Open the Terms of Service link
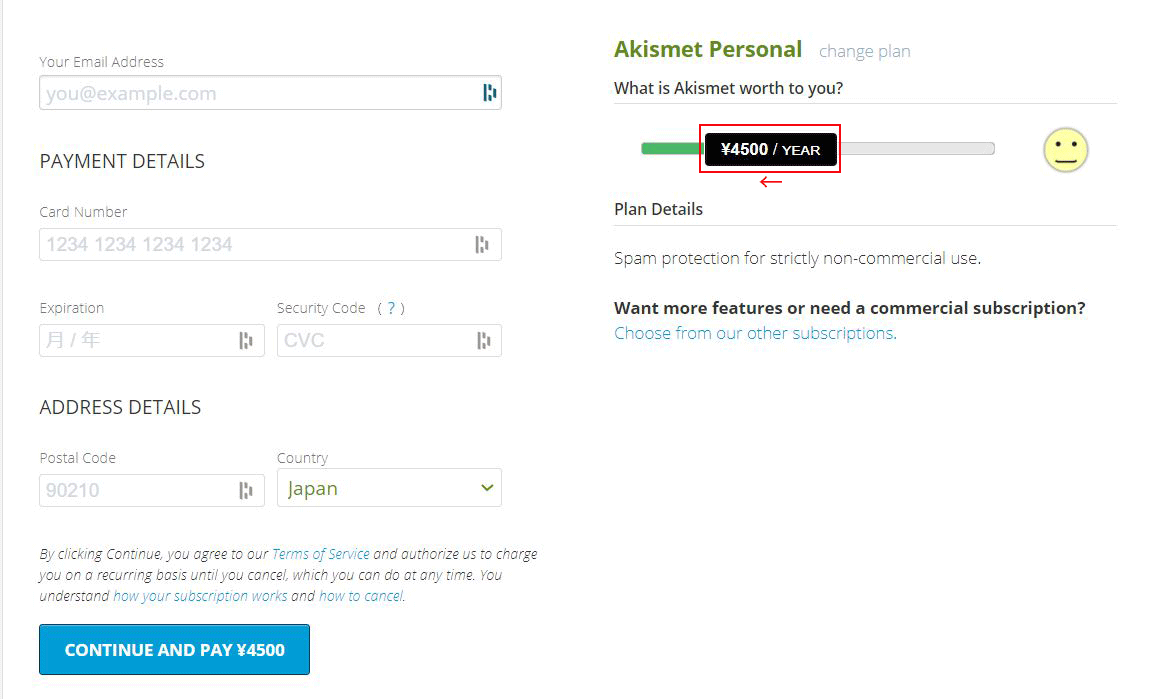 [x=320, y=553]
